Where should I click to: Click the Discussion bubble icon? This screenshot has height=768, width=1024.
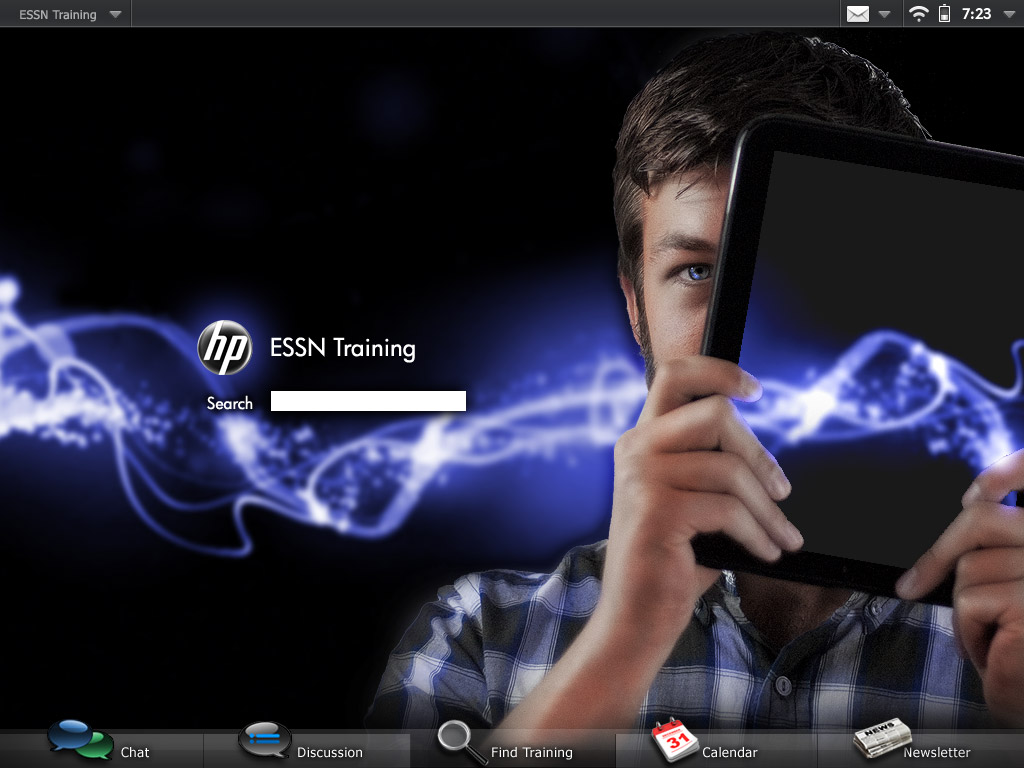(x=265, y=741)
